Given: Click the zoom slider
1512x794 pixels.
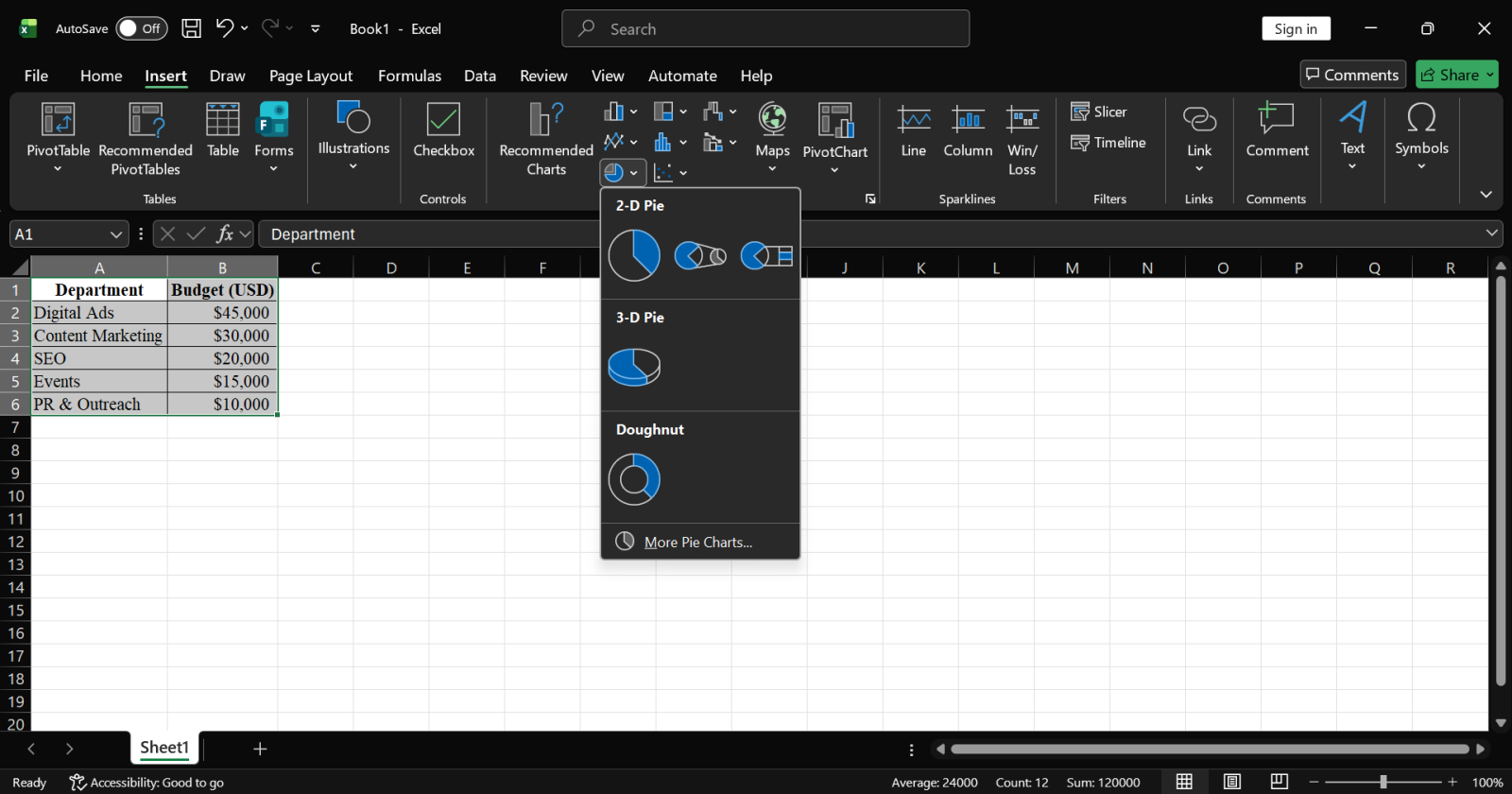Looking at the screenshot, I should pyautogui.click(x=1383, y=782).
